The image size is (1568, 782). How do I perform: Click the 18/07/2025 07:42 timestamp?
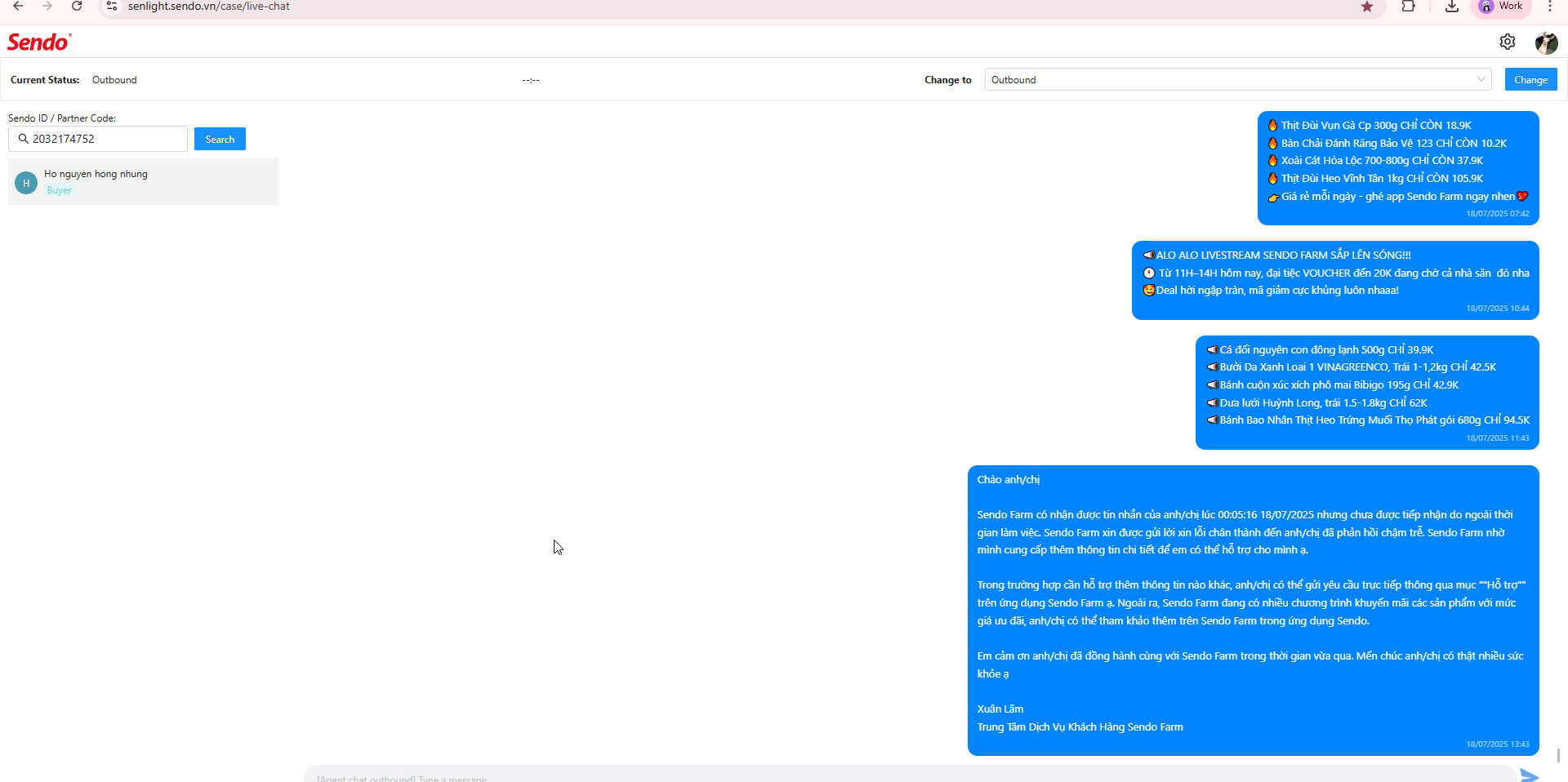[1498, 214]
